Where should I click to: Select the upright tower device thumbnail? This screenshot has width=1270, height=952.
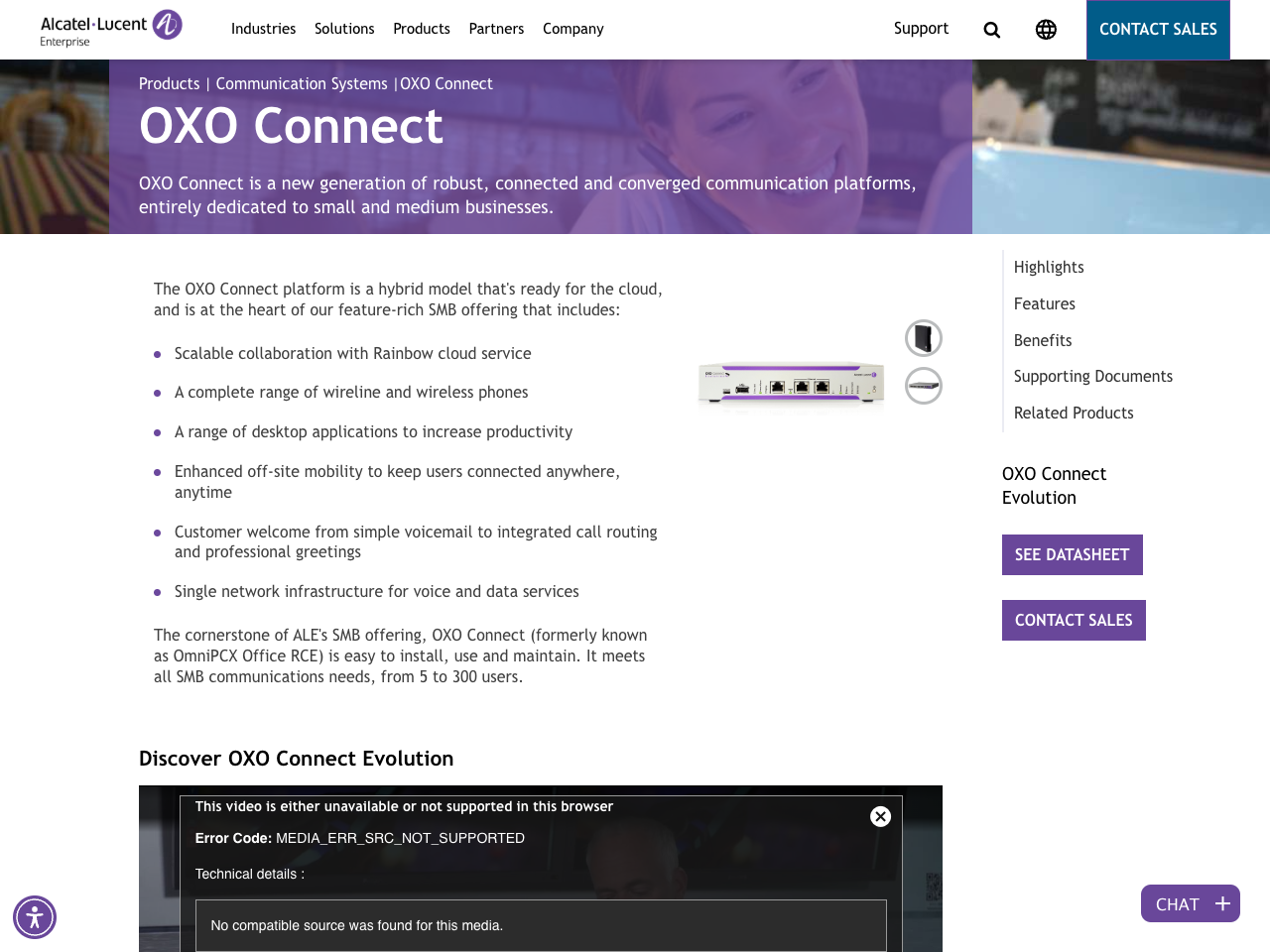[924, 338]
